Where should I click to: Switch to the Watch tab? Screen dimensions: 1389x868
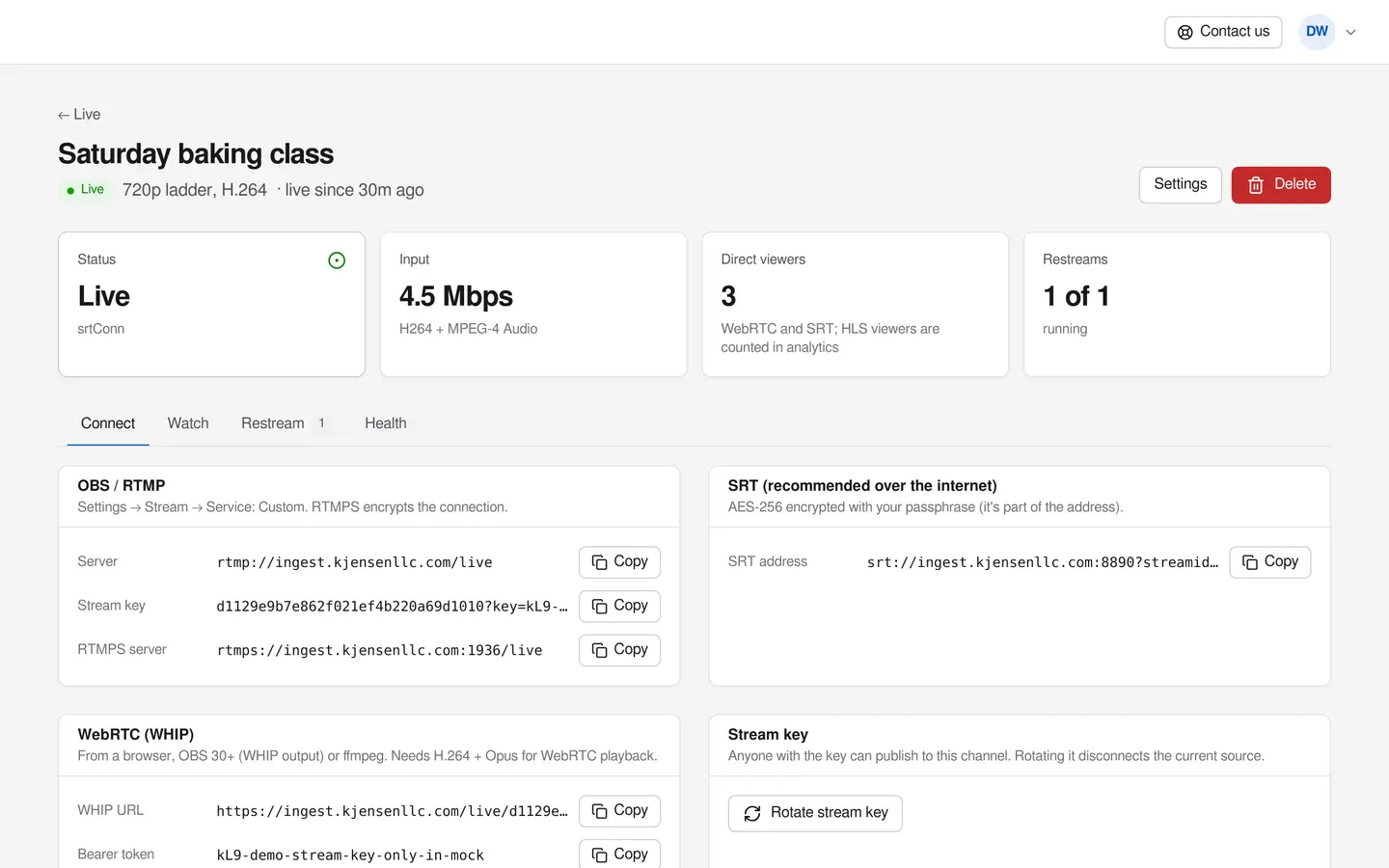click(x=188, y=423)
